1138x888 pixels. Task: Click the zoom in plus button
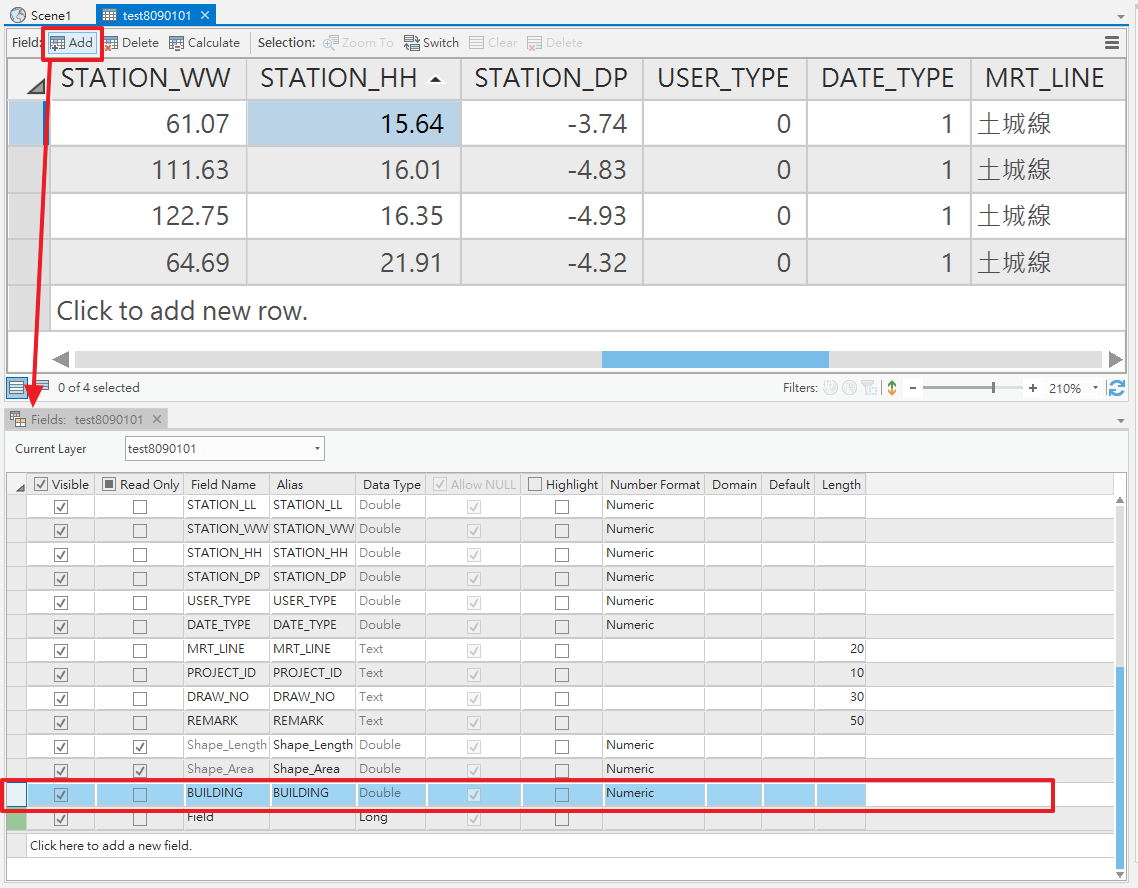coord(1032,388)
